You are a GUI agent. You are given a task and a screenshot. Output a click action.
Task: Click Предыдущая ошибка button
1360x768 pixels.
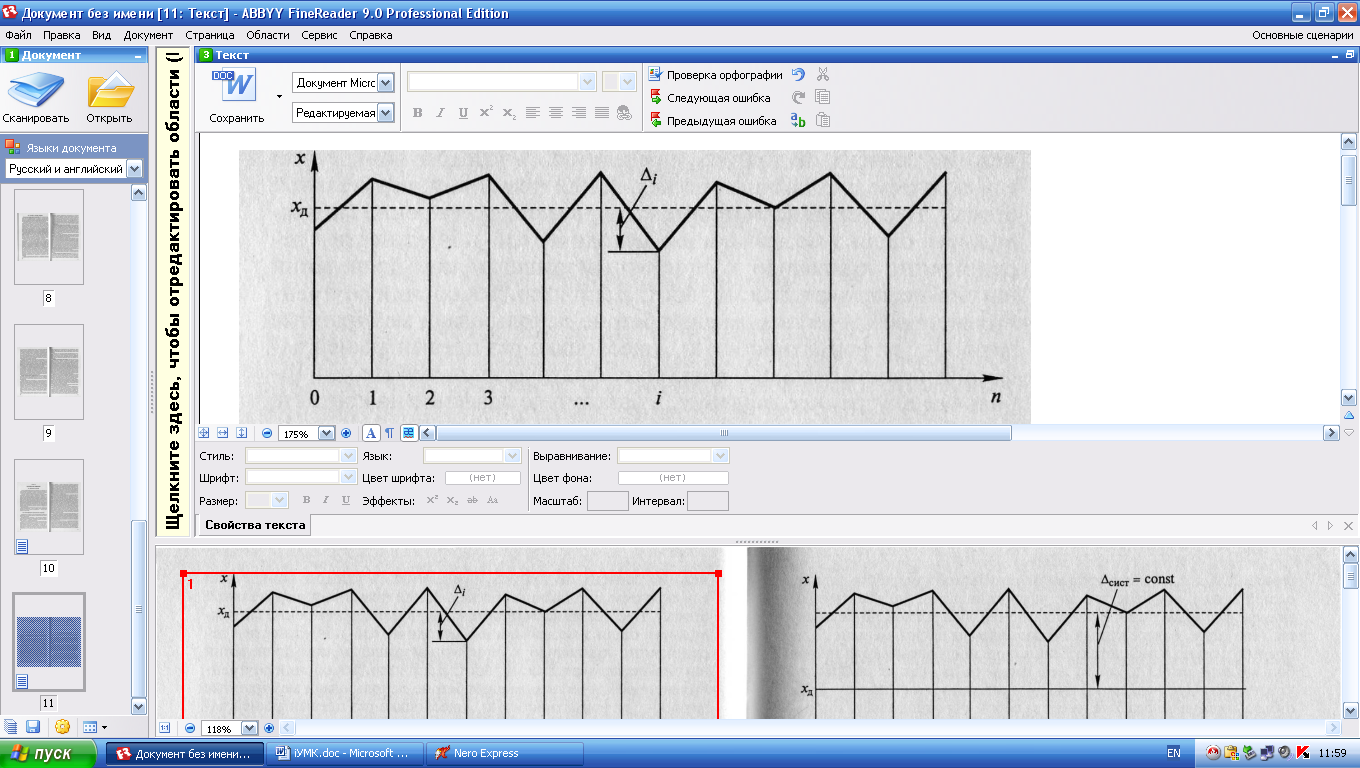click(x=713, y=121)
